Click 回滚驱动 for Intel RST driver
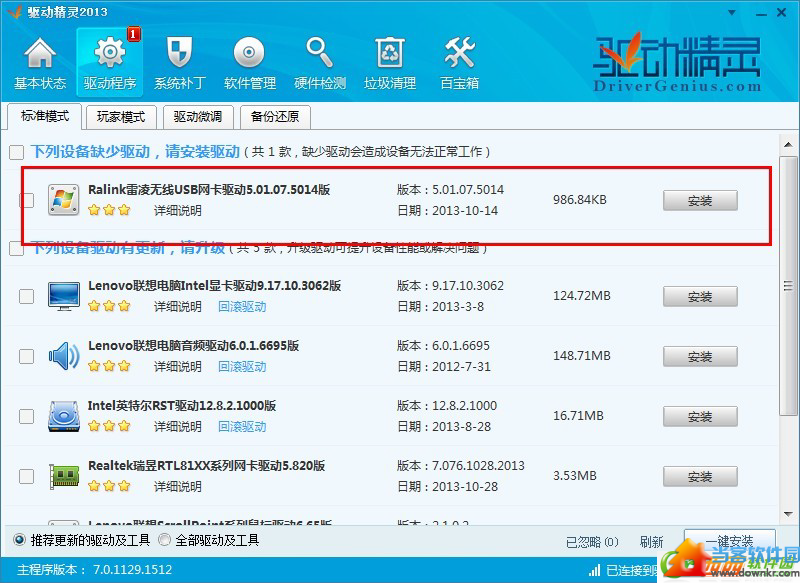Viewport: 800px width, 583px height. pyautogui.click(x=242, y=426)
